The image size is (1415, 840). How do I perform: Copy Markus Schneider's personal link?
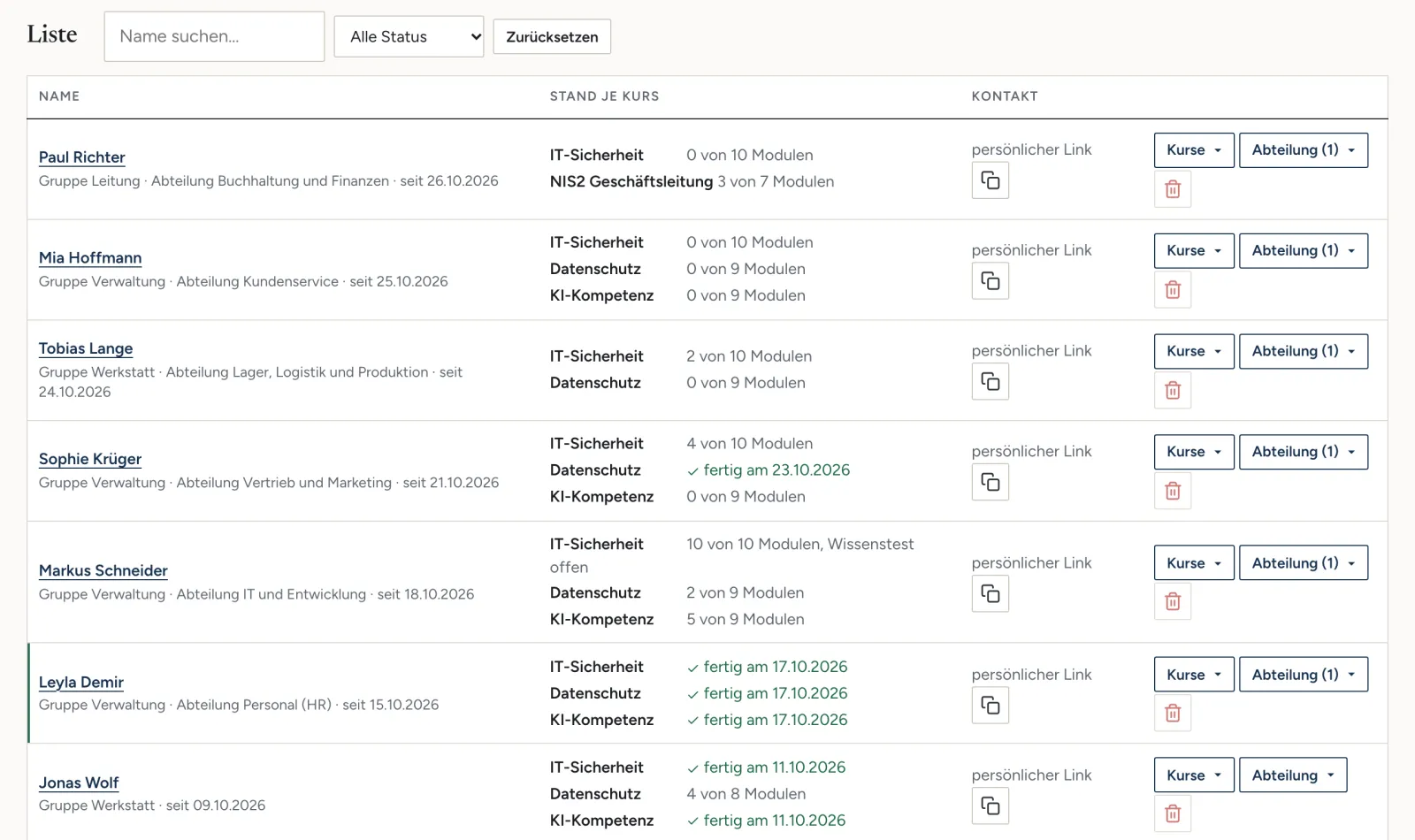click(x=990, y=593)
